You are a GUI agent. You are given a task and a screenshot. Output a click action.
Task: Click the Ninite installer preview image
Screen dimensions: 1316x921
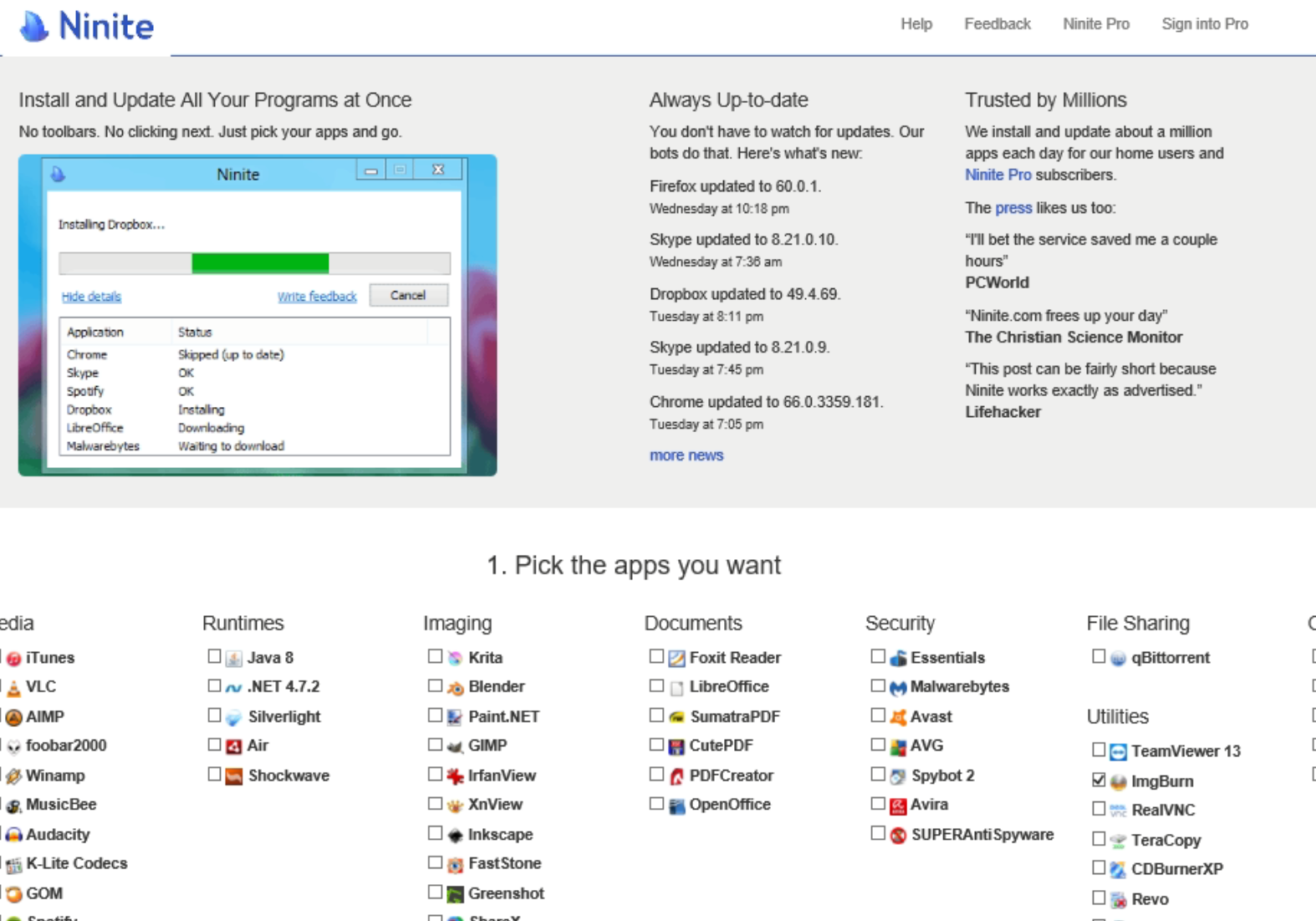[x=258, y=315]
